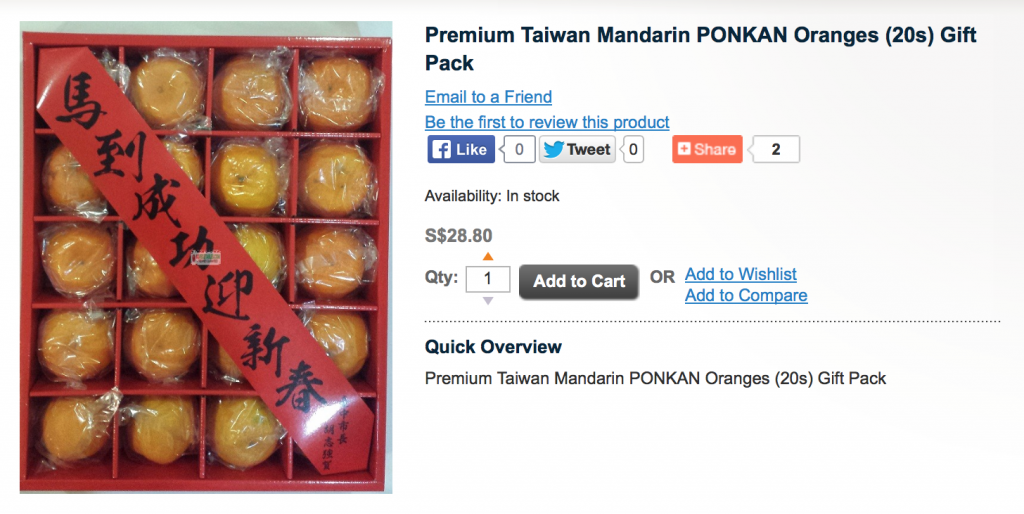Add this product to Wishlist
Screen dimensions: 1024x514
[741, 274]
